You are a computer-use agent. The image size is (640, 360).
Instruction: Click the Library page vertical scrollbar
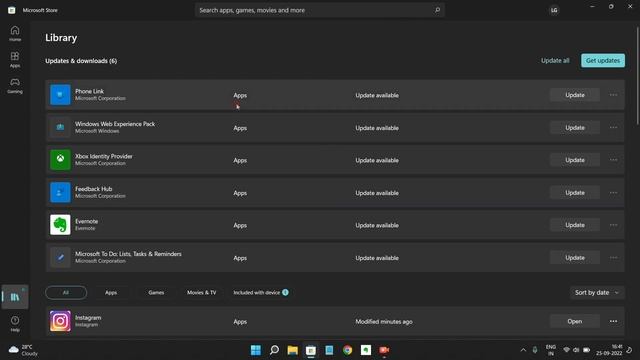coord(638,76)
